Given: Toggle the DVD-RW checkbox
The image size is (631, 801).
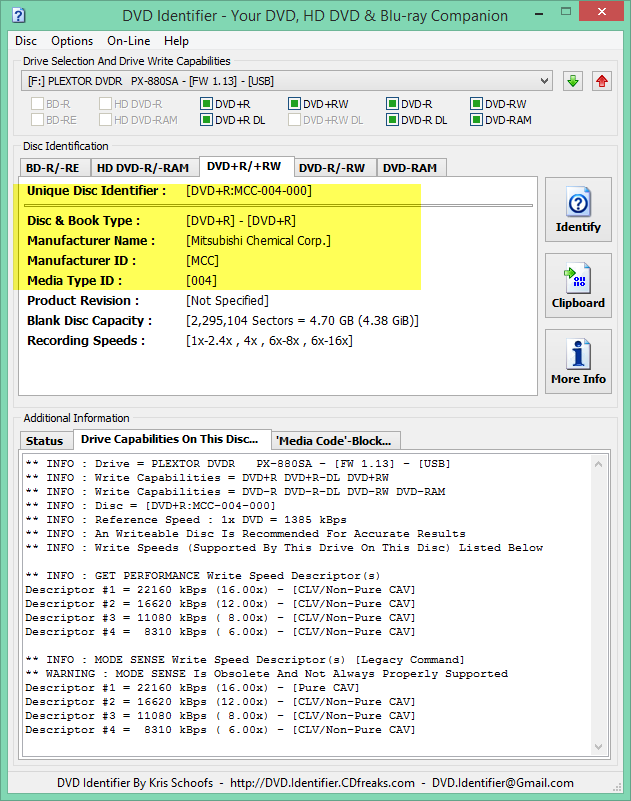Looking at the screenshot, I should coord(476,104).
